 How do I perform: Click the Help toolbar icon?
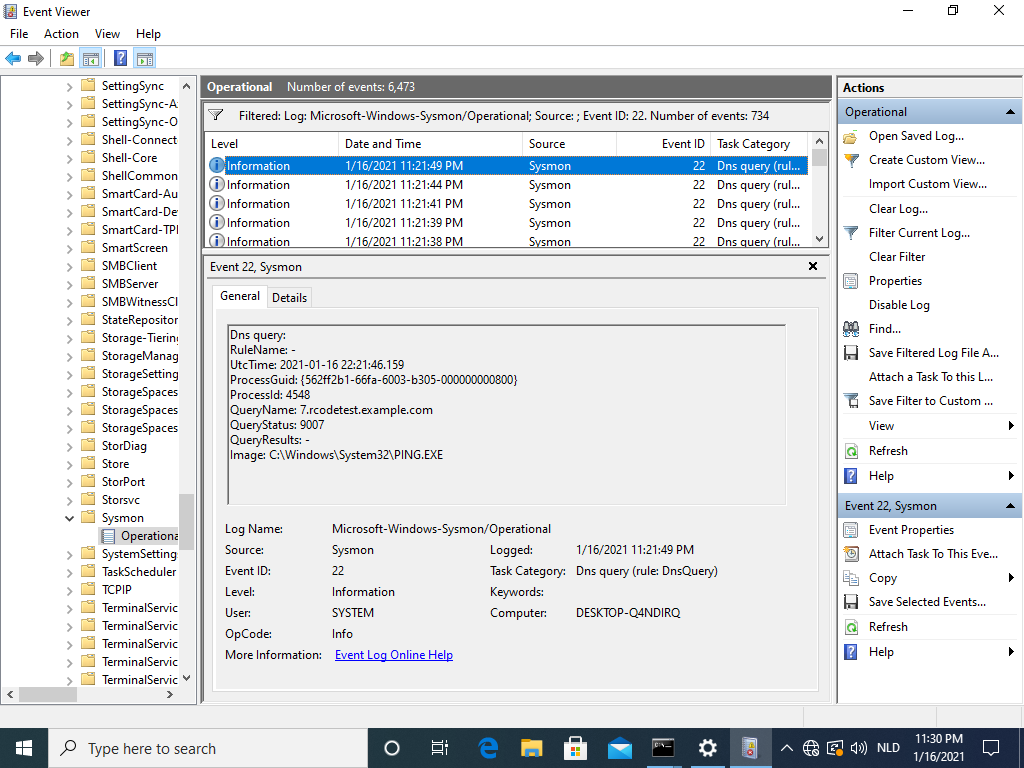click(120, 59)
